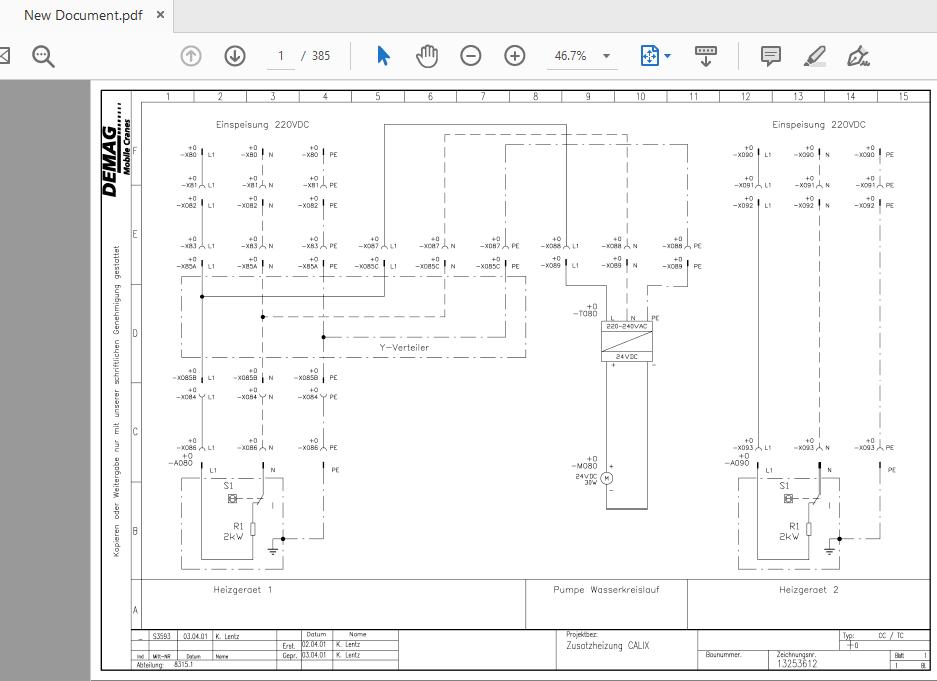
Task: Activate the selection arrow tool
Action: pyautogui.click(x=383, y=56)
